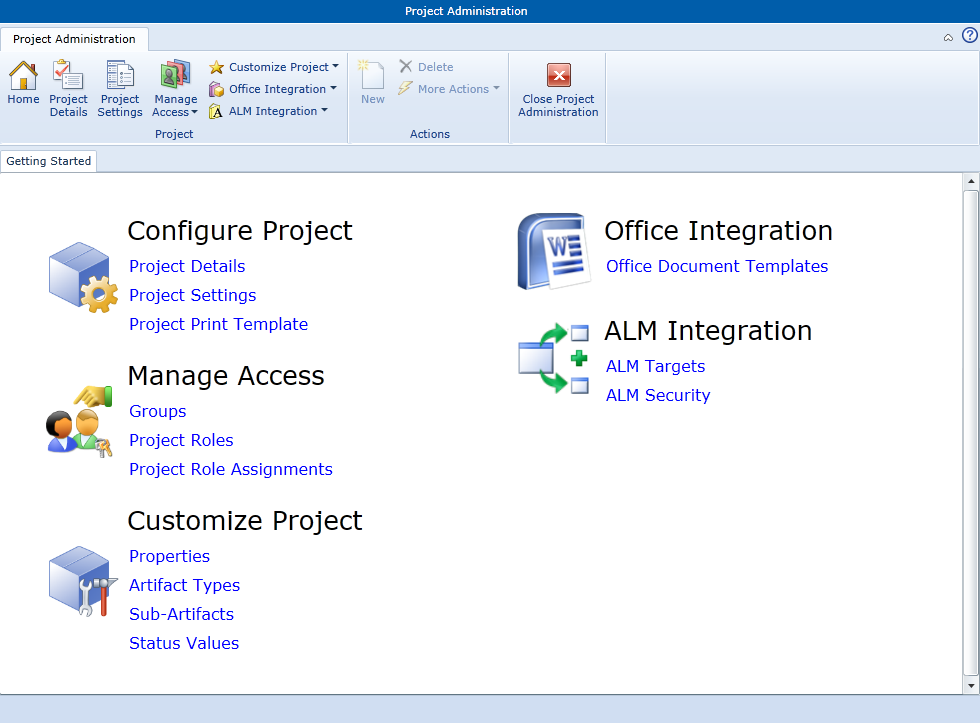
Task: Expand the Customize Project dropdown
Action: click(x=274, y=67)
